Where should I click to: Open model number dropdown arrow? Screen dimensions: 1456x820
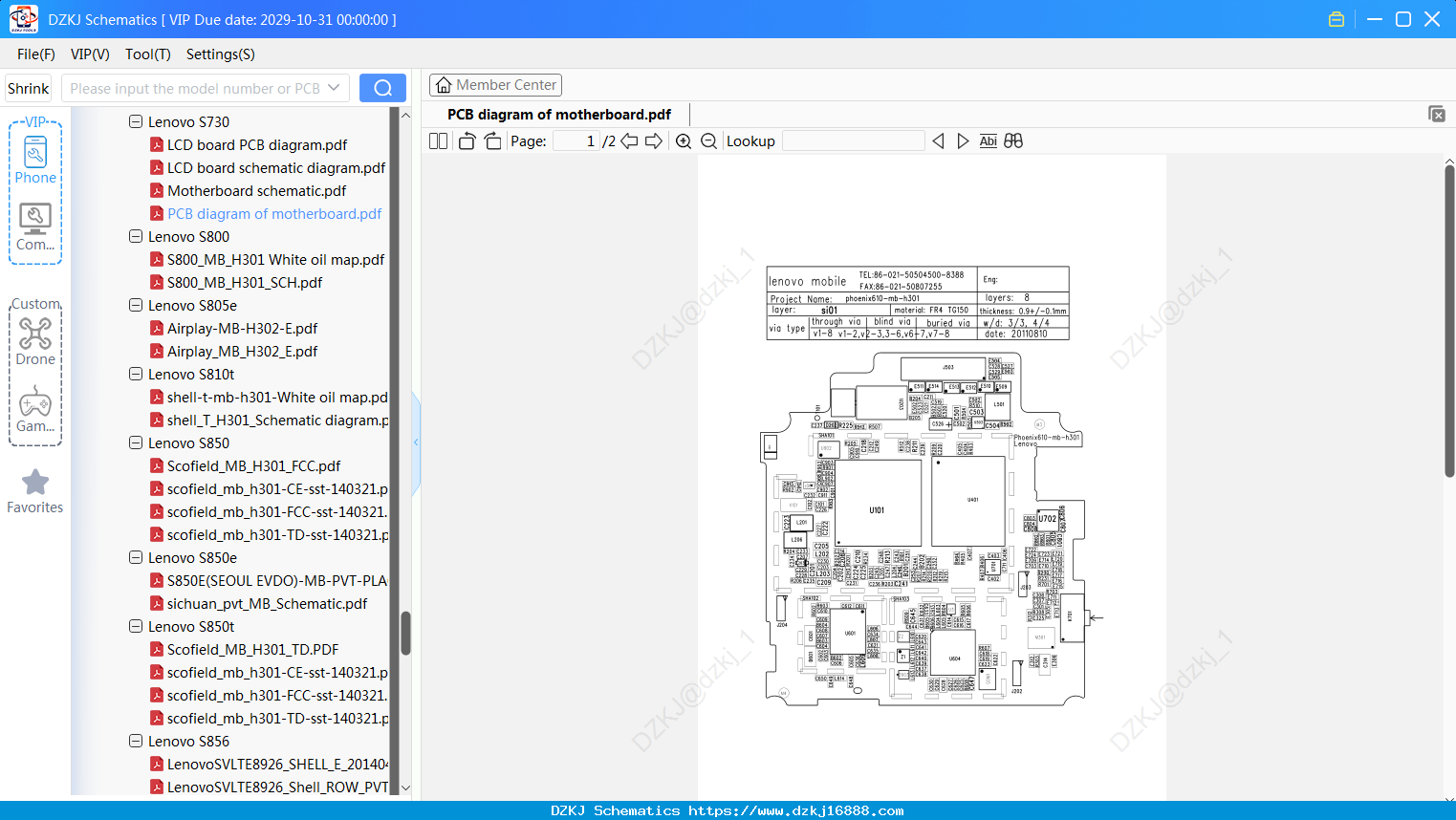pyautogui.click(x=334, y=88)
